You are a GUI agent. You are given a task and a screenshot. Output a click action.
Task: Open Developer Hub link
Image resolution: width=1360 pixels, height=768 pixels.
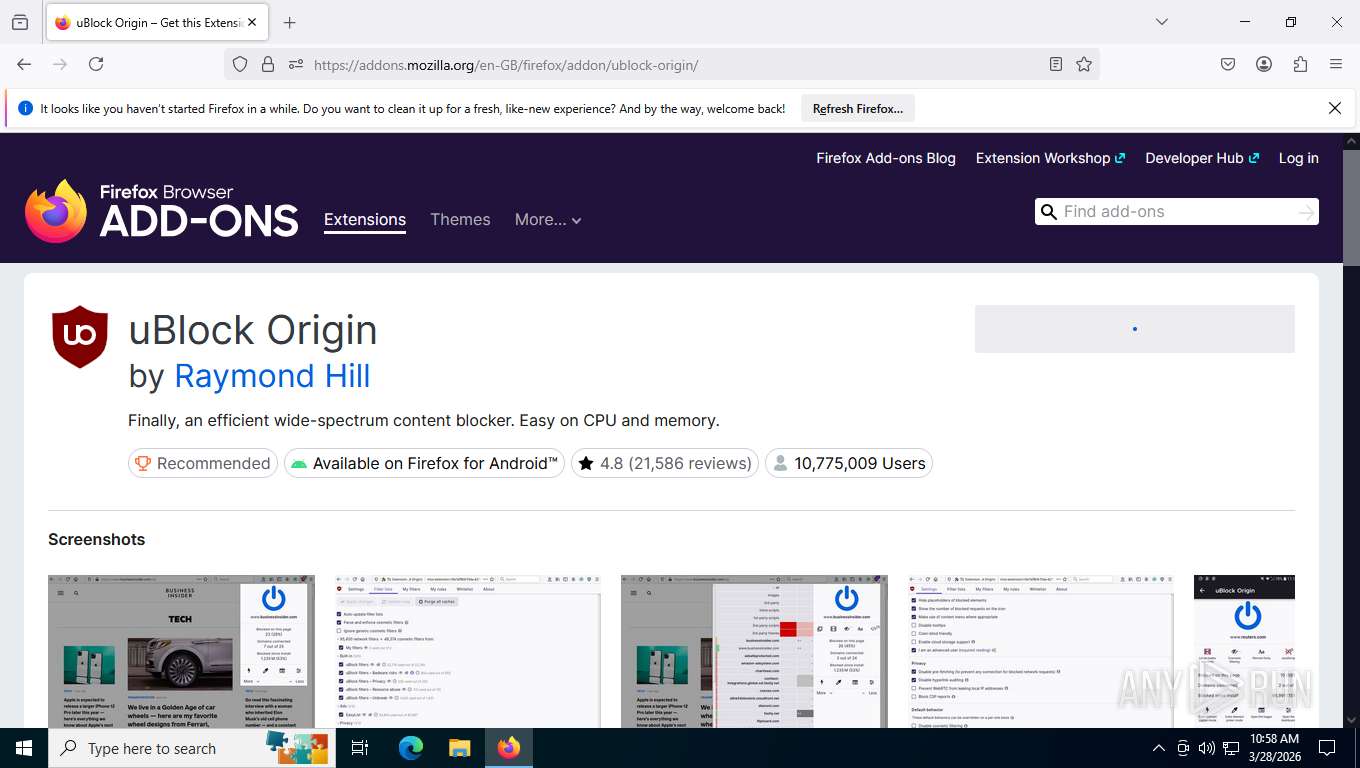click(x=1202, y=158)
